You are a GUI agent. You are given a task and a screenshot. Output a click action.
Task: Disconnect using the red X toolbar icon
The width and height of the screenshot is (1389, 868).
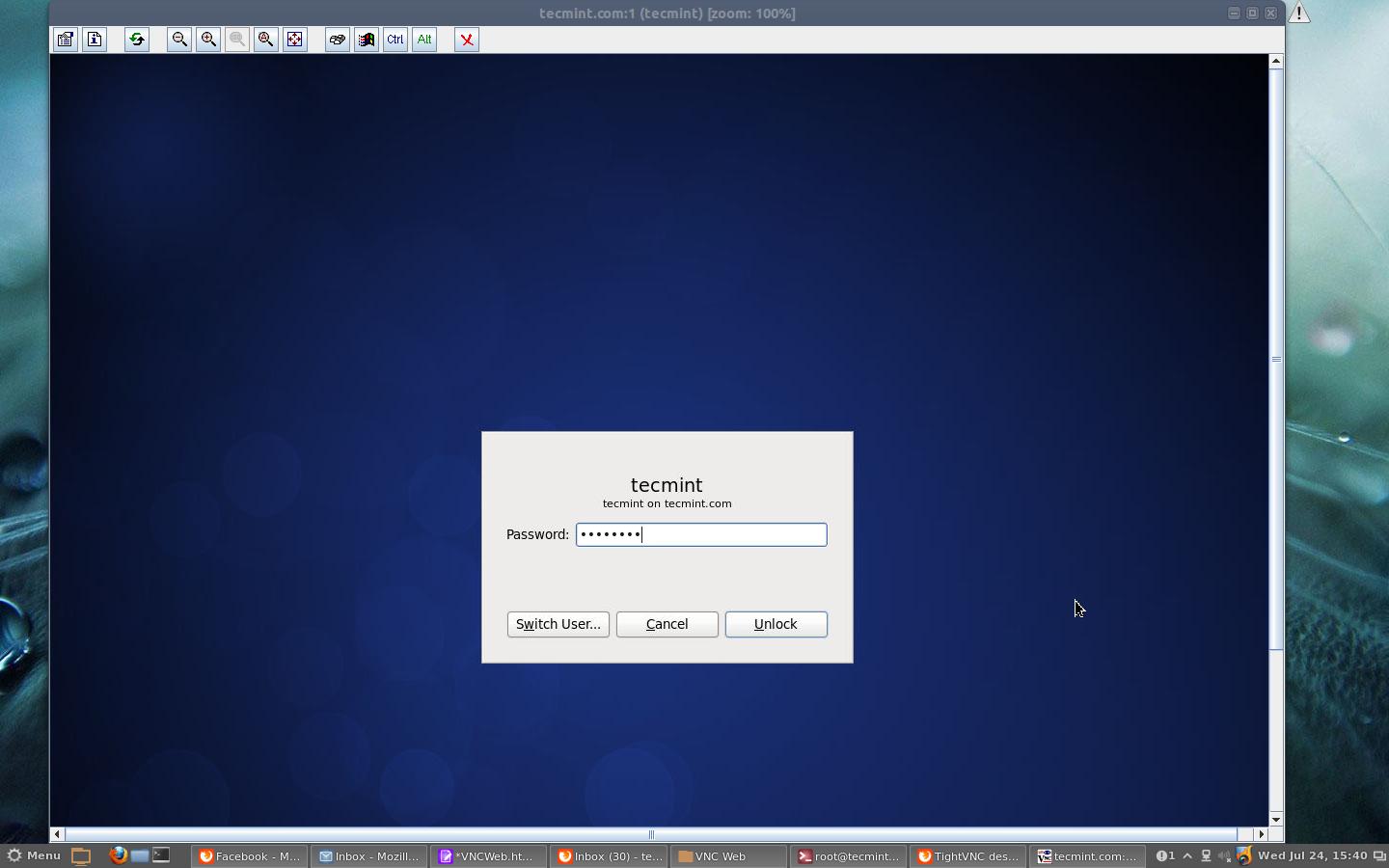(467, 40)
